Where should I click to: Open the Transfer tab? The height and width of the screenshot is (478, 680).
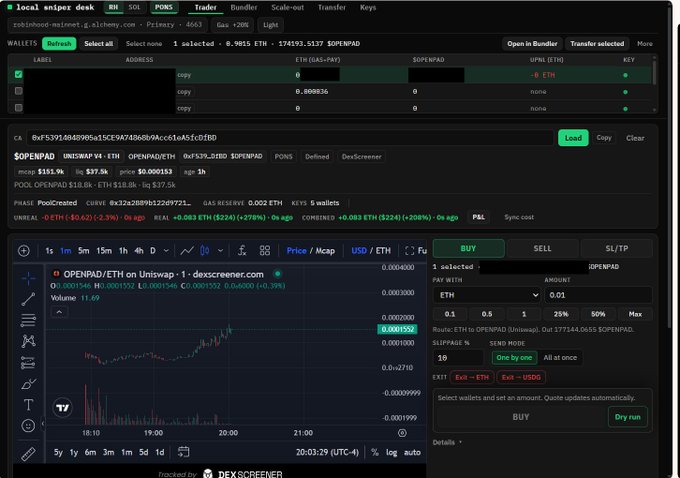pyautogui.click(x=332, y=7)
